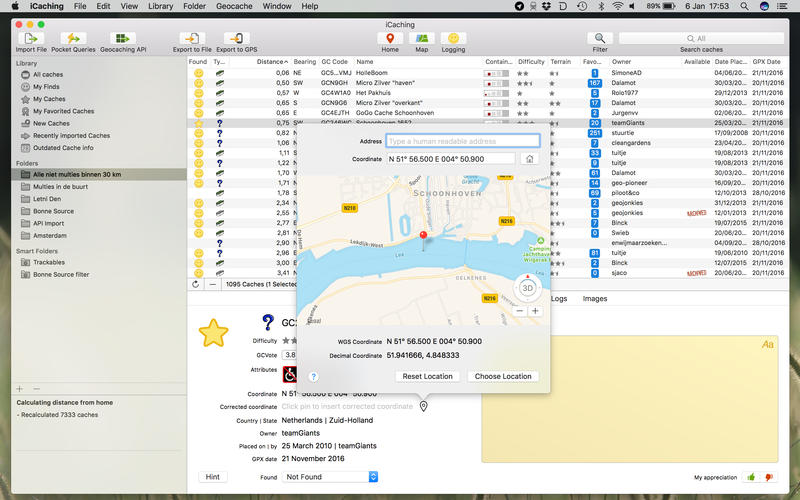Click the green thumbs-up appreciation button
Image resolution: width=800 pixels, height=500 pixels.
751,478
